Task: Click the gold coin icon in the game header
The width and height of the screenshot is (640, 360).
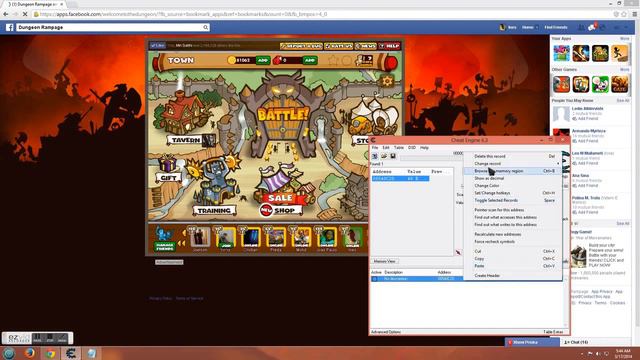Action: 231,60
